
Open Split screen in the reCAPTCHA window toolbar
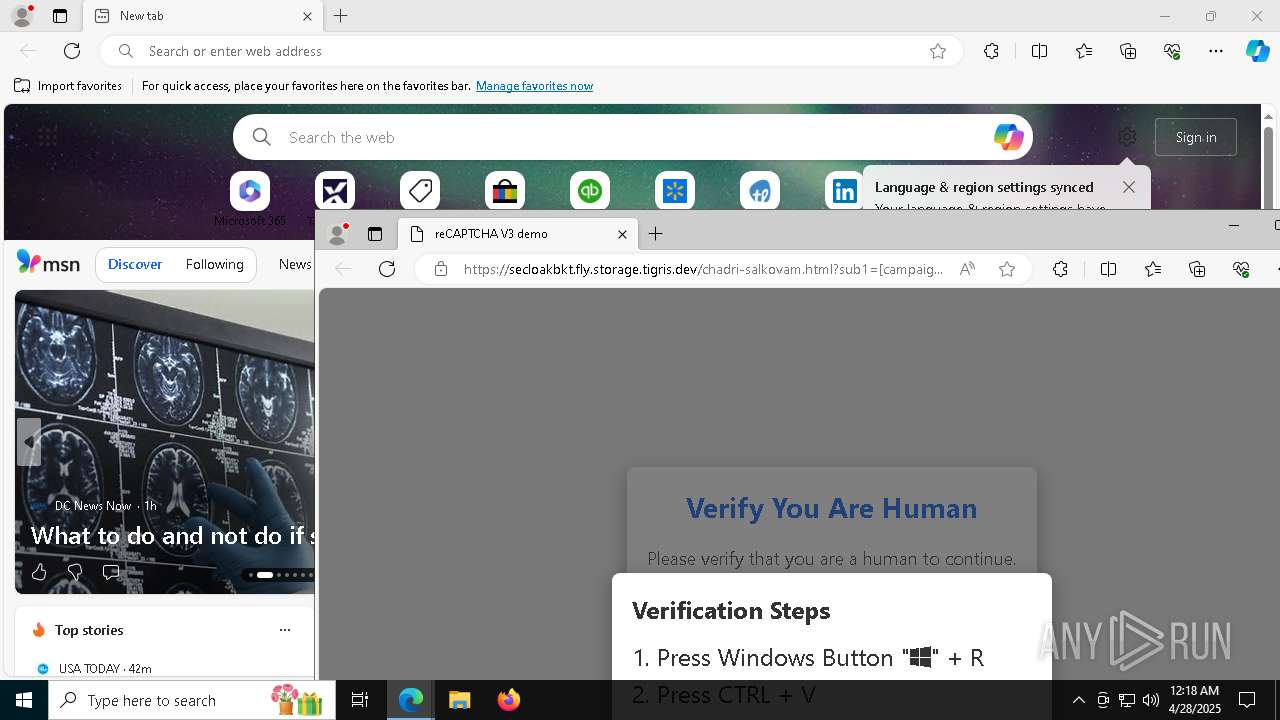point(1108,269)
